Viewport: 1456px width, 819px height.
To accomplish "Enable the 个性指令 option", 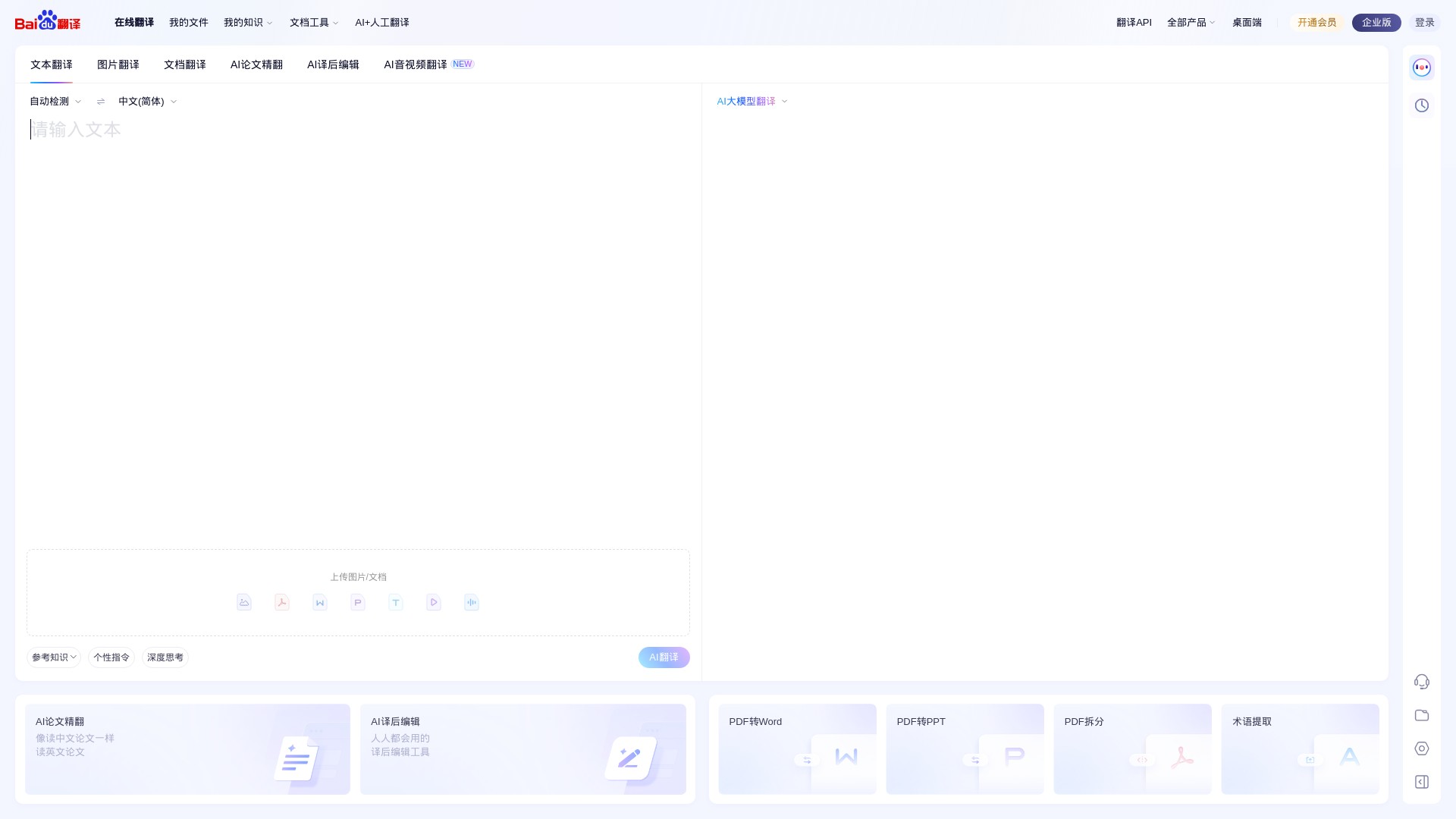I will click(111, 657).
